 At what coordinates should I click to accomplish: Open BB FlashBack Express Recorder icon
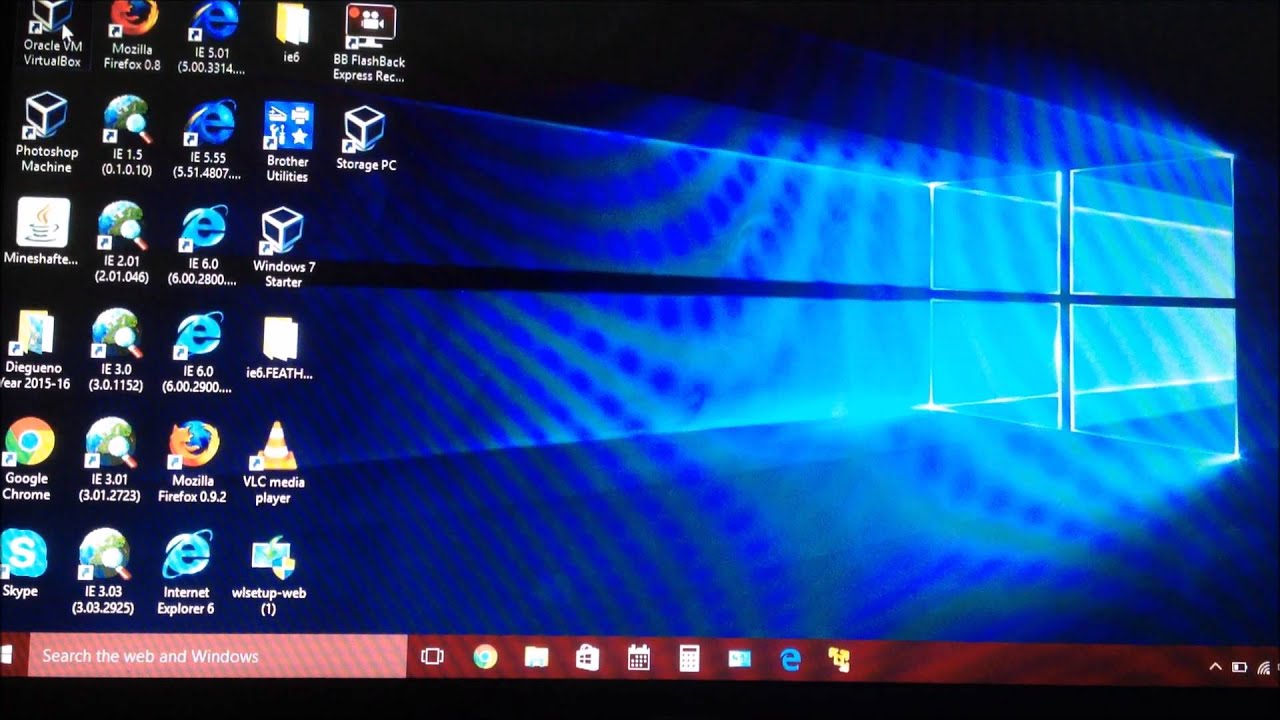point(369,43)
